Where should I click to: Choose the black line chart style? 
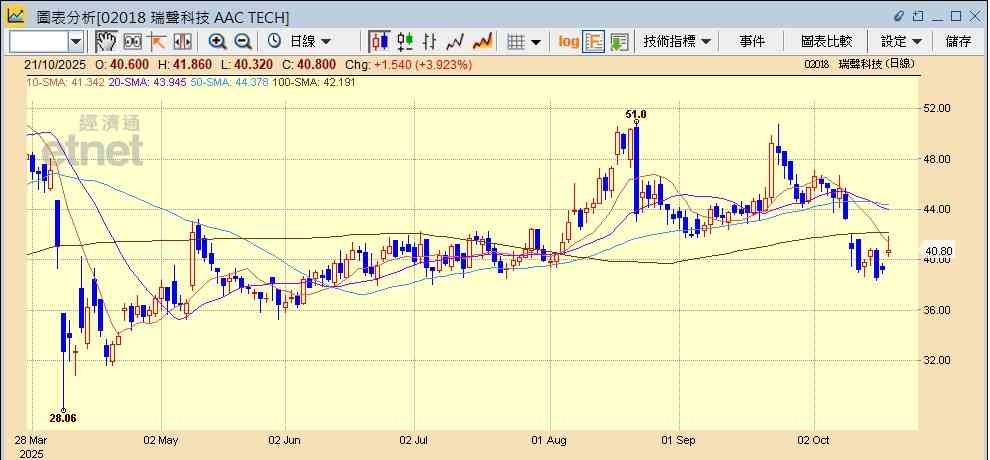(x=456, y=41)
